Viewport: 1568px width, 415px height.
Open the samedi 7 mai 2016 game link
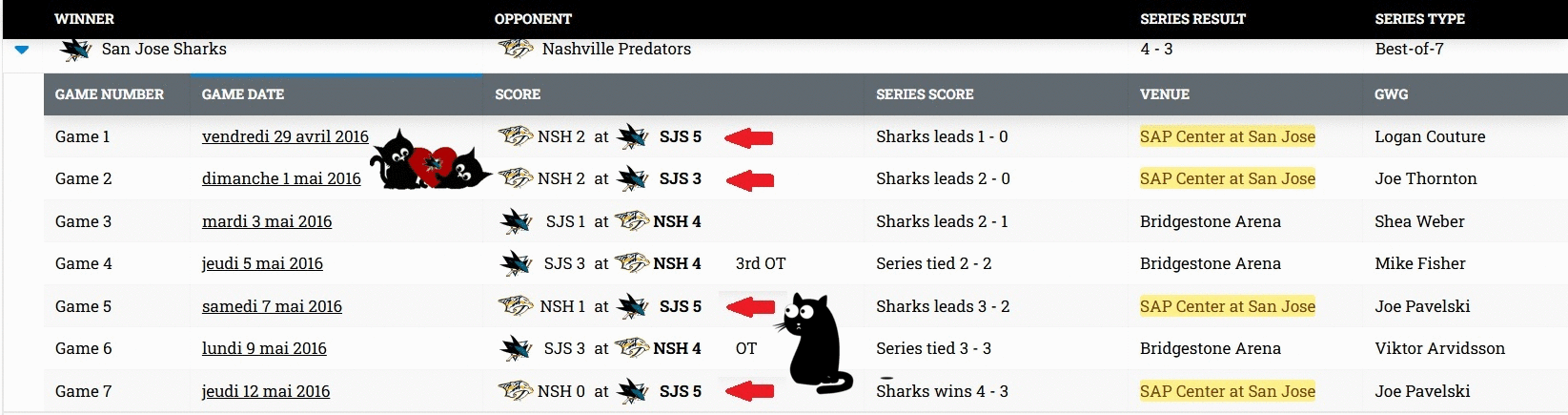[272, 306]
